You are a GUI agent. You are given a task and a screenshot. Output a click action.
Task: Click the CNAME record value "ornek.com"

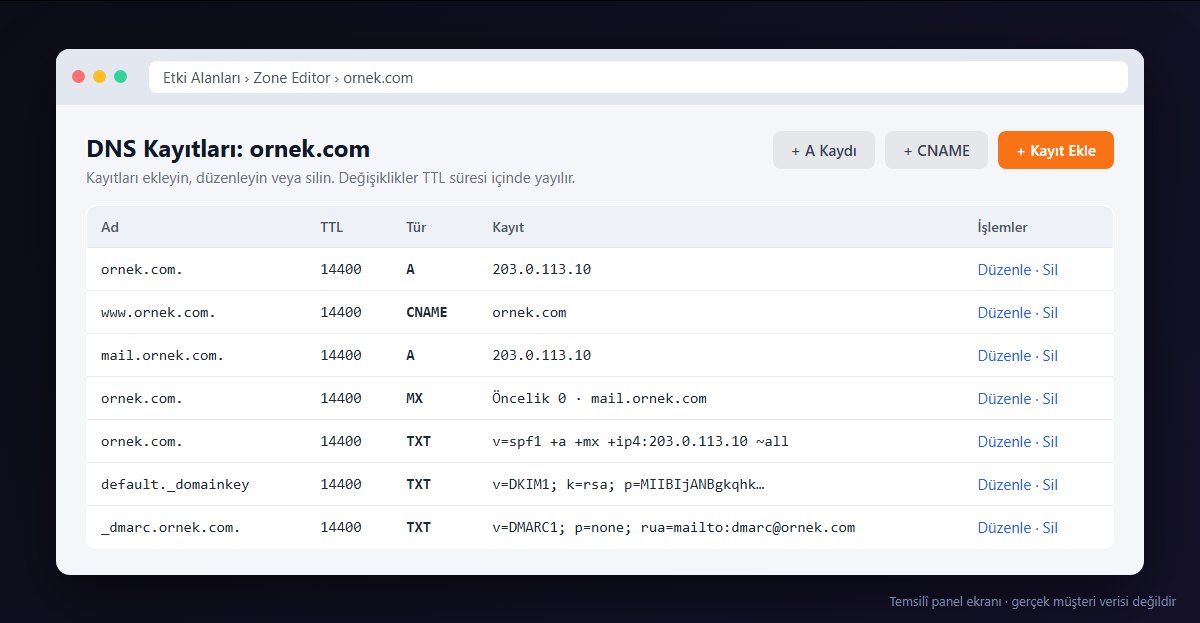(529, 313)
